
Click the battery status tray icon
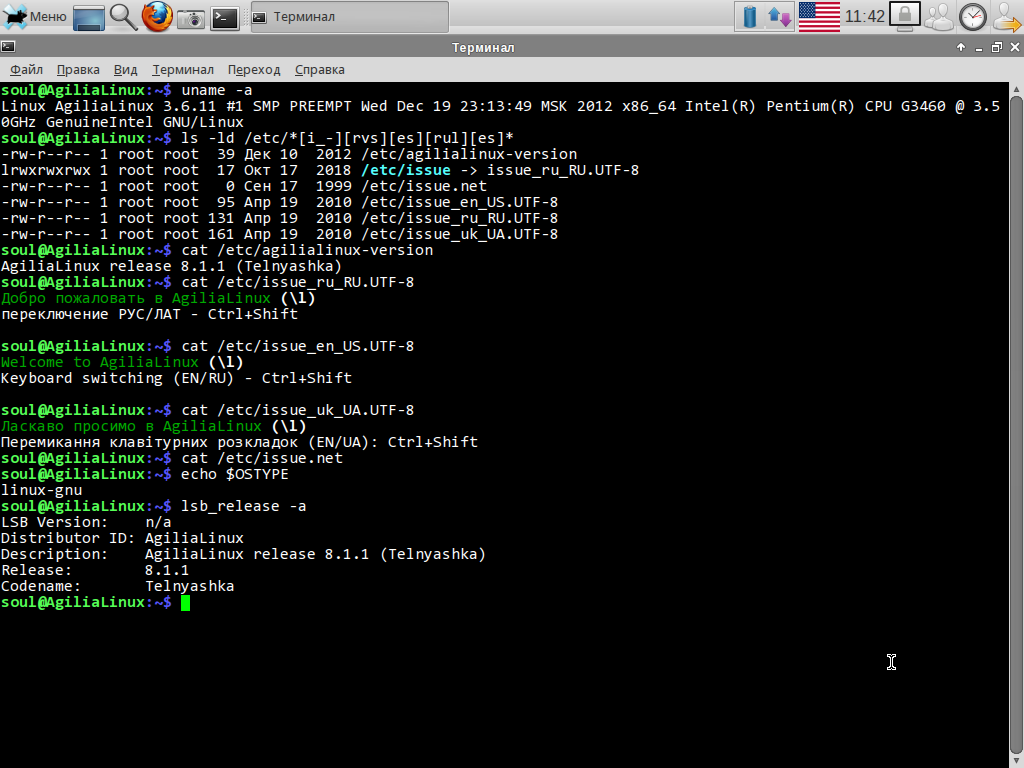click(x=750, y=17)
